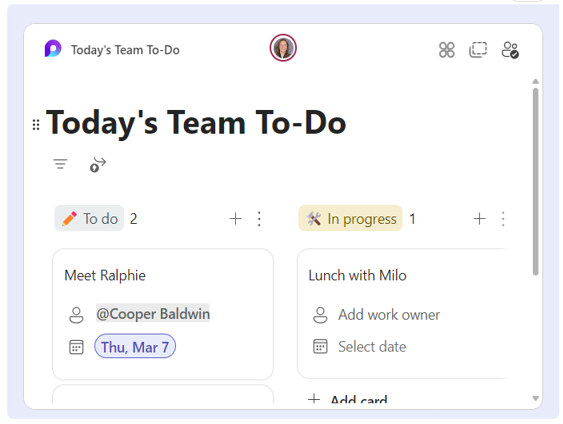Viewport: 563px width, 424px height.
Task: Open the shared people access icon
Action: click(x=510, y=50)
